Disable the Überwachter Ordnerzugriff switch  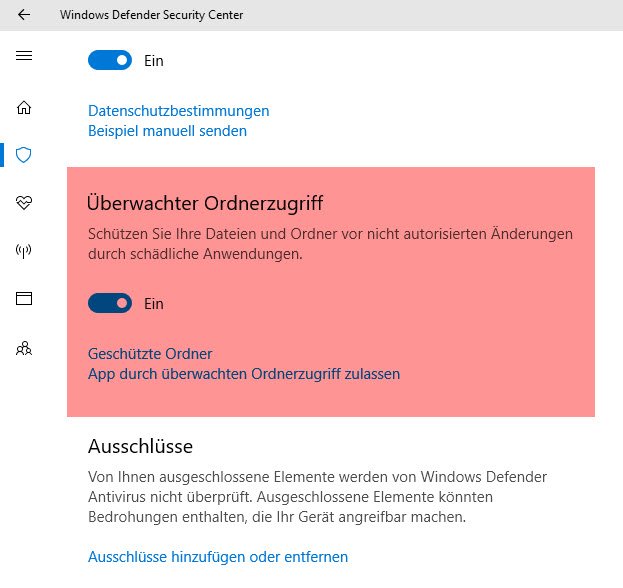click(x=110, y=303)
